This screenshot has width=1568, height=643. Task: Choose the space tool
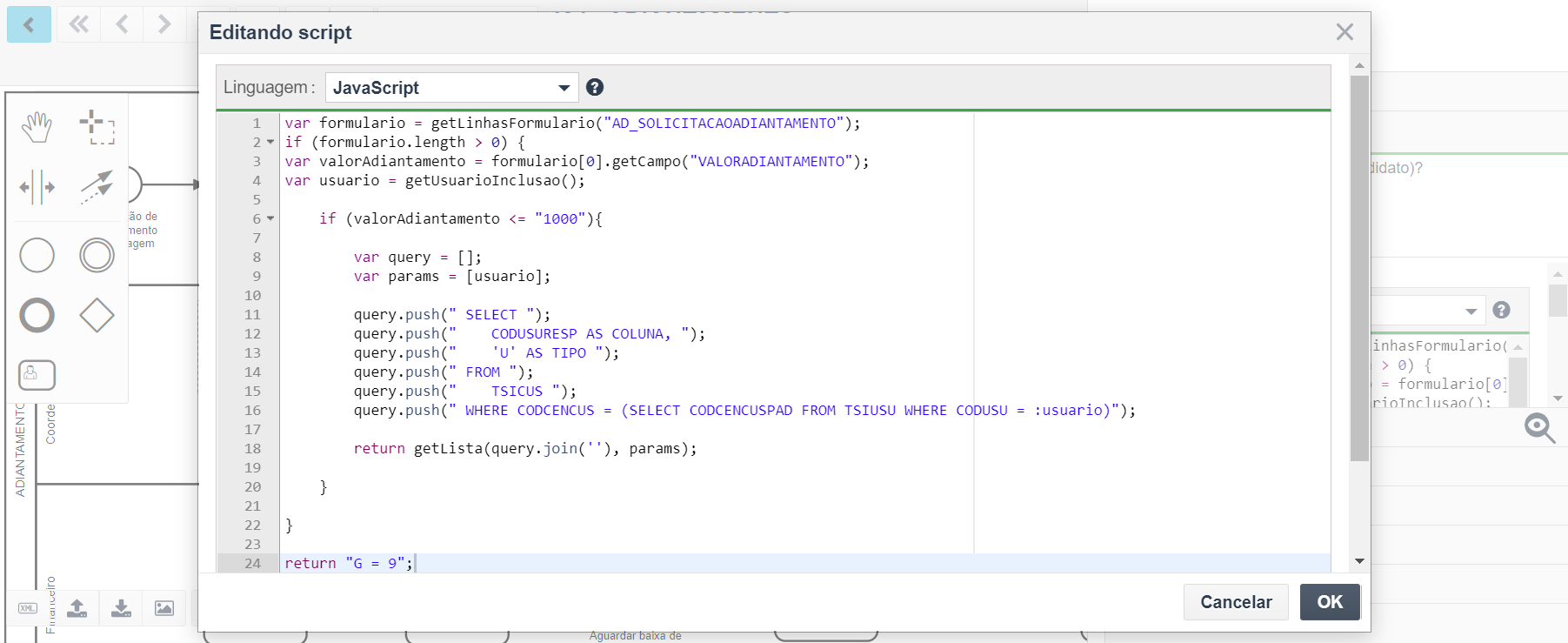(x=37, y=187)
